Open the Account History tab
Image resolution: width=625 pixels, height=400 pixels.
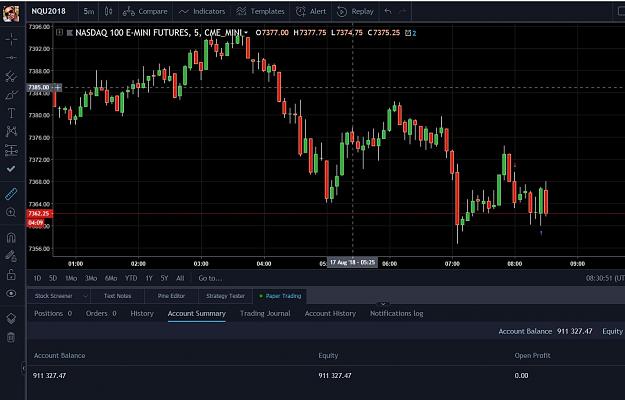click(x=330, y=314)
